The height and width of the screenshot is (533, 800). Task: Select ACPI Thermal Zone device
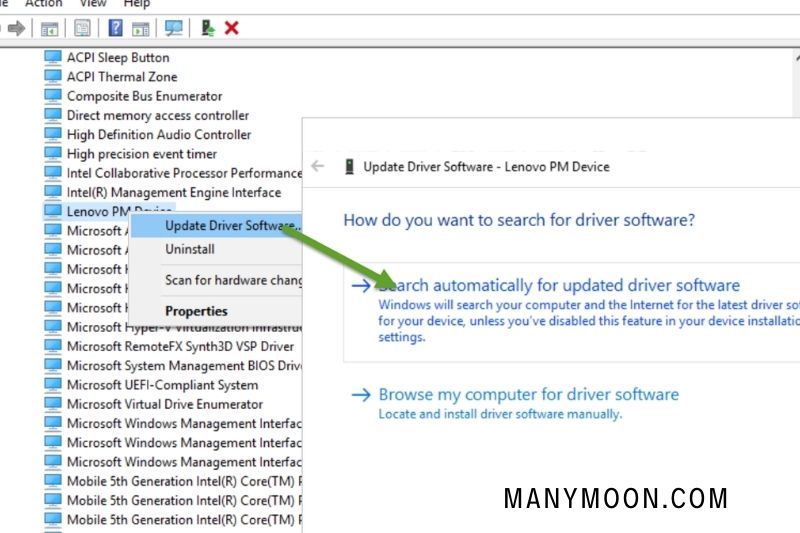pyautogui.click(x=122, y=77)
